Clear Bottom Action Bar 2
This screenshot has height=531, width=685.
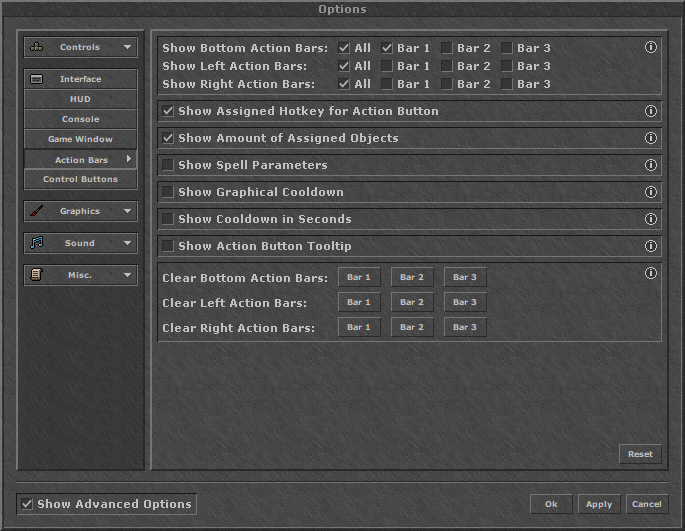(x=412, y=277)
